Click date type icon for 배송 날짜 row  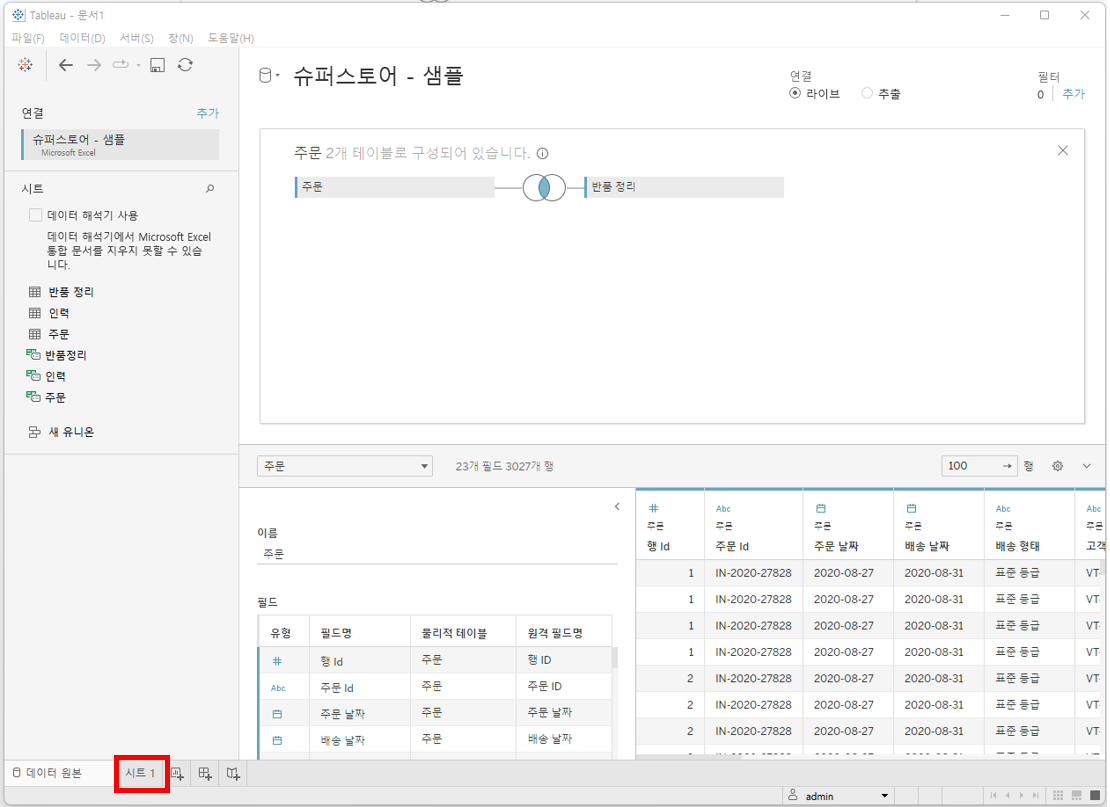click(278, 740)
